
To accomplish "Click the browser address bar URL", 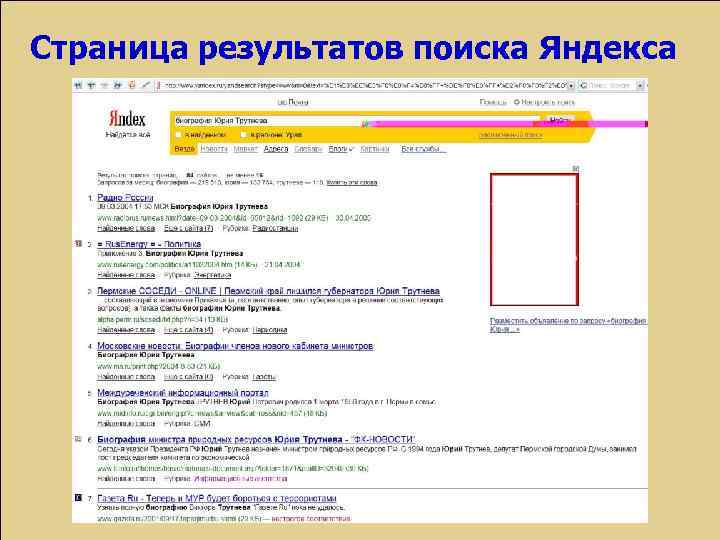I will coord(365,86).
